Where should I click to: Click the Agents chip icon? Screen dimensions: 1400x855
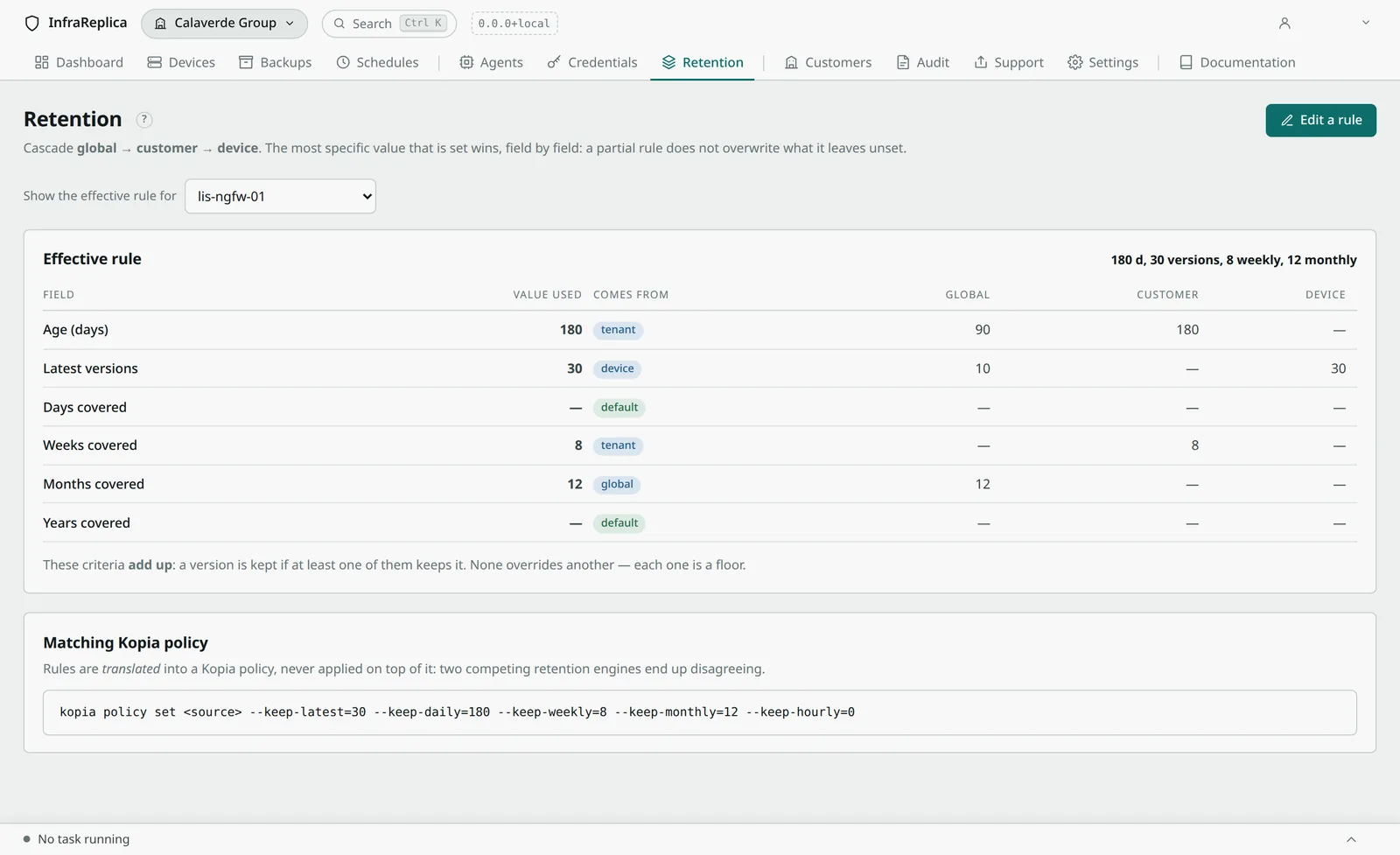[467, 62]
